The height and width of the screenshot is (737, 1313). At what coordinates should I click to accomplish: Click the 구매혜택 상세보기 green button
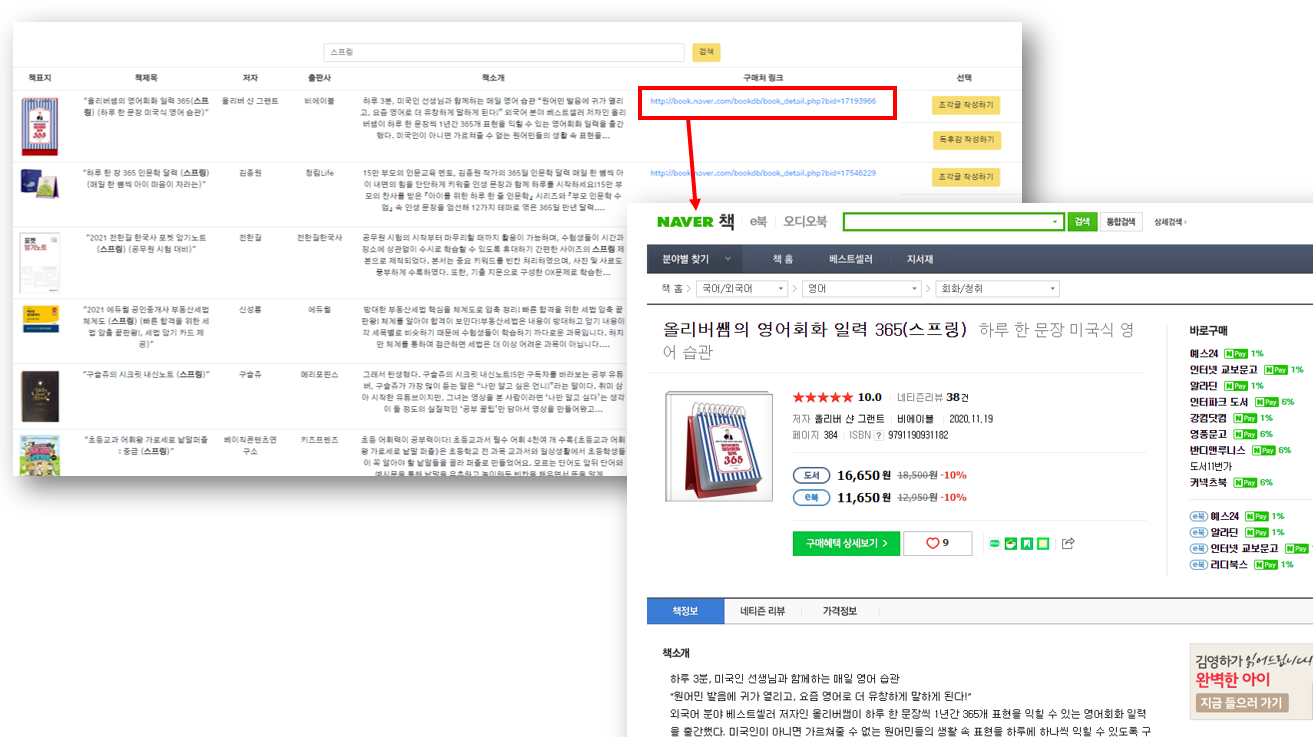tap(846, 543)
